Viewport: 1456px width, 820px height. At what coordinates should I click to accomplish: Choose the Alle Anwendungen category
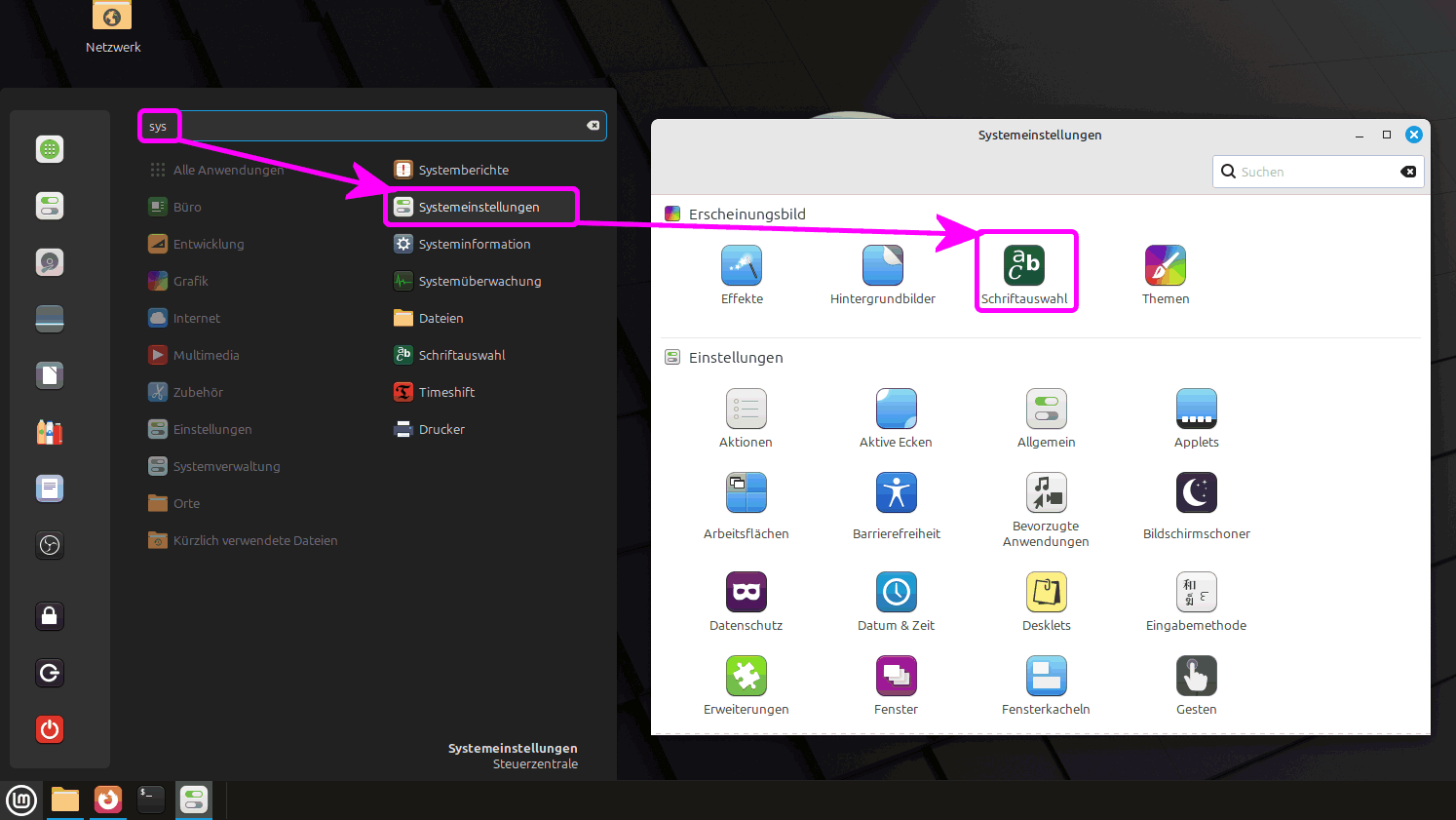(x=228, y=170)
